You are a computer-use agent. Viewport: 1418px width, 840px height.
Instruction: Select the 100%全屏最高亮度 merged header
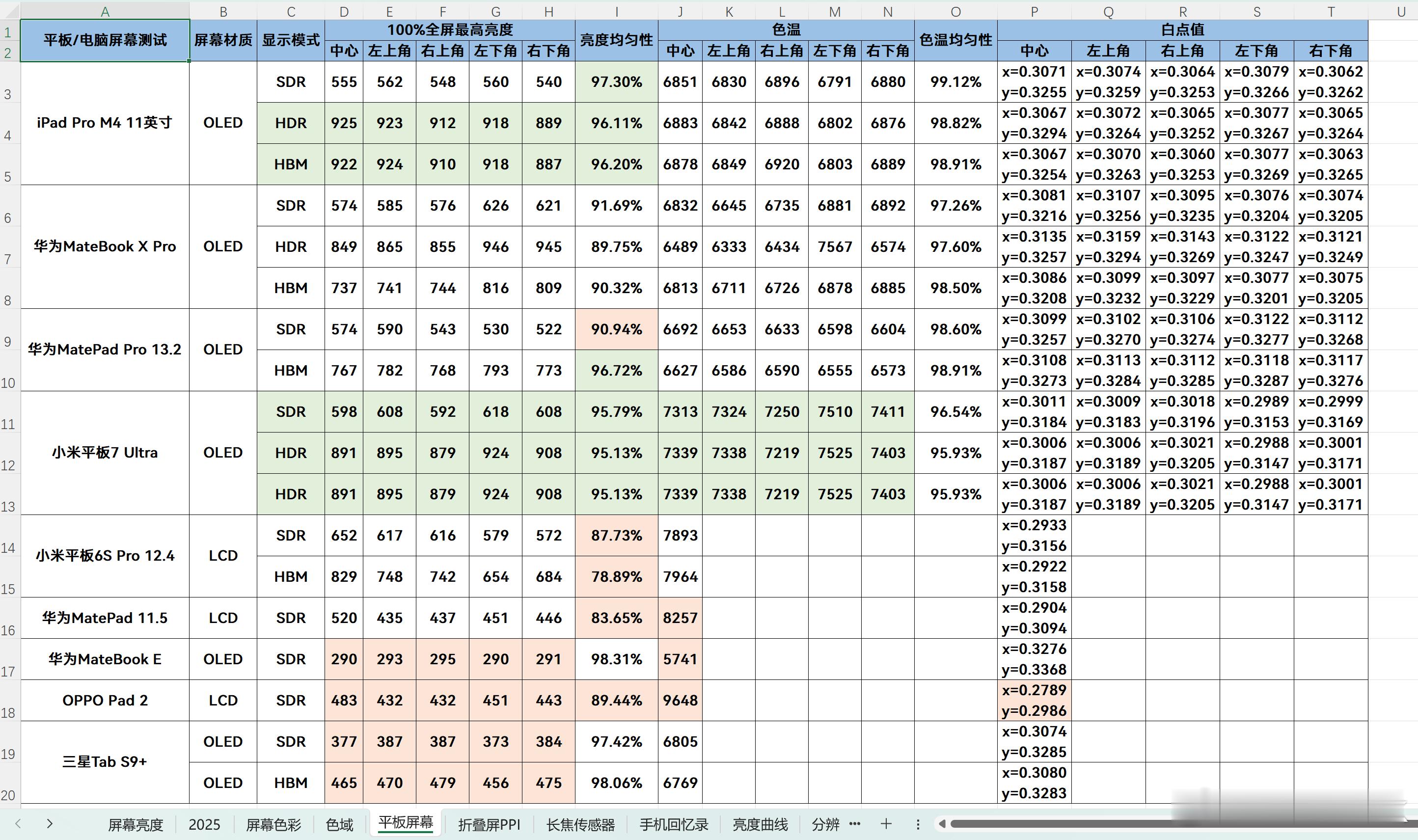(450, 30)
